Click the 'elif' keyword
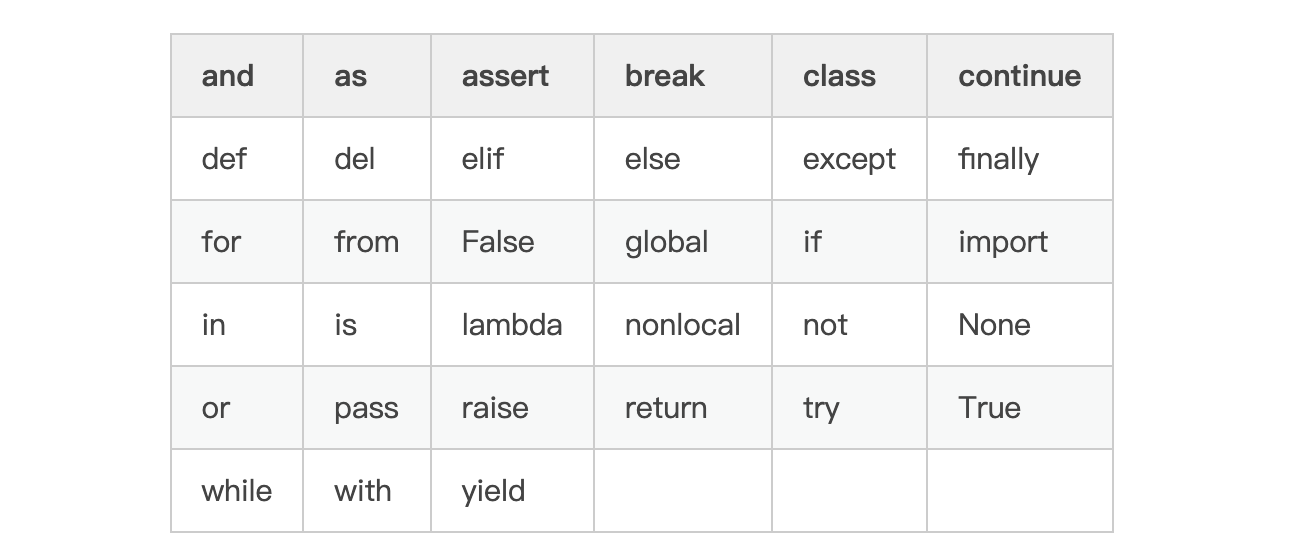This screenshot has width=1298, height=560. coord(483,159)
